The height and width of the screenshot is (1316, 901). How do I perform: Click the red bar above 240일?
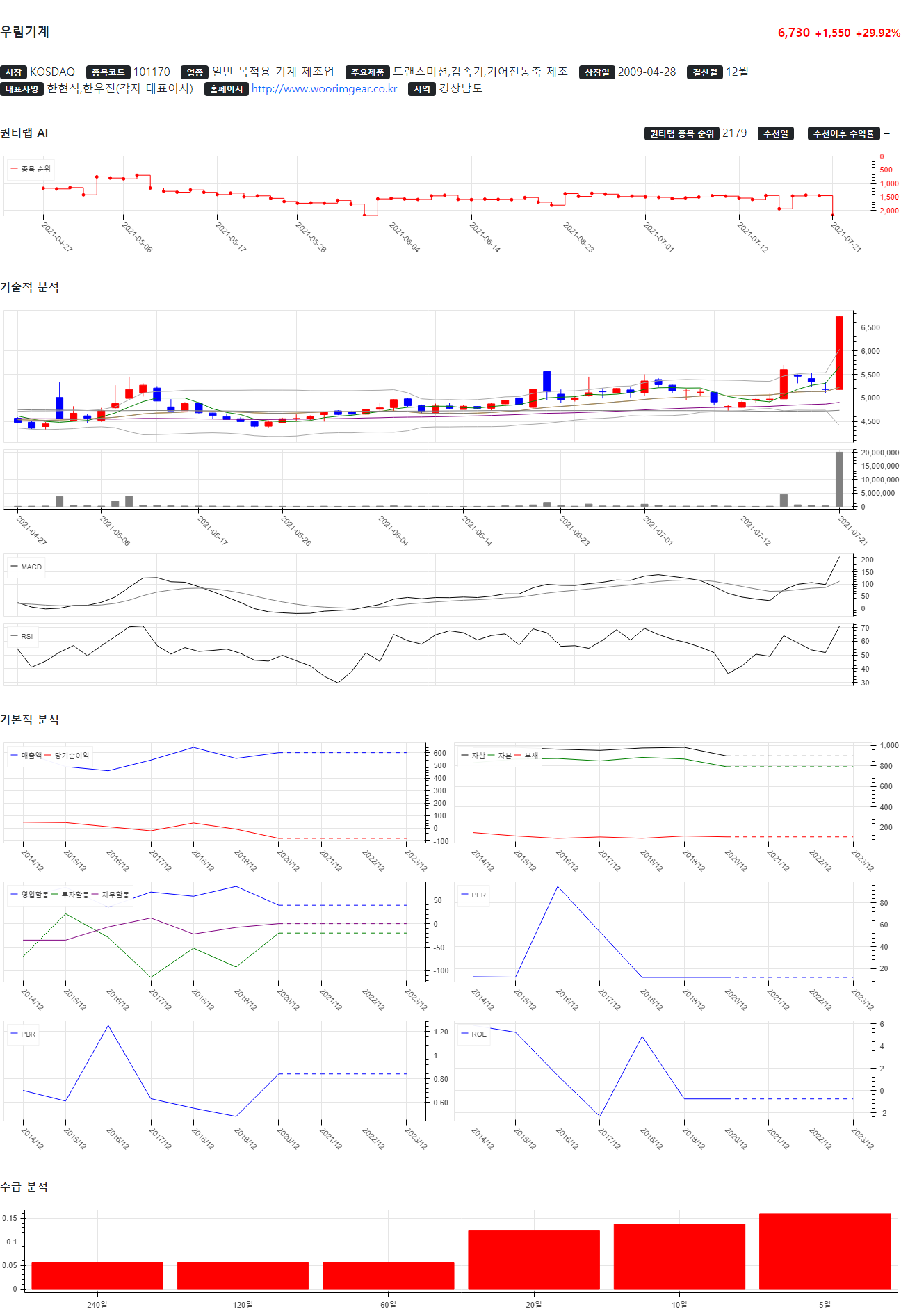point(97,1276)
